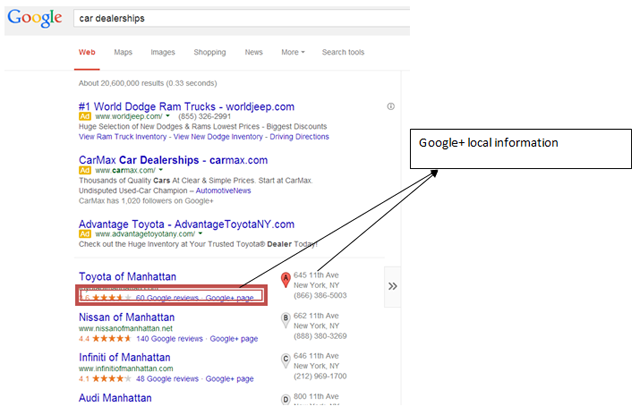This screenshot has height=406, width=640.
Task: Open the Maps tab
Action: click(x=123, y=52)
